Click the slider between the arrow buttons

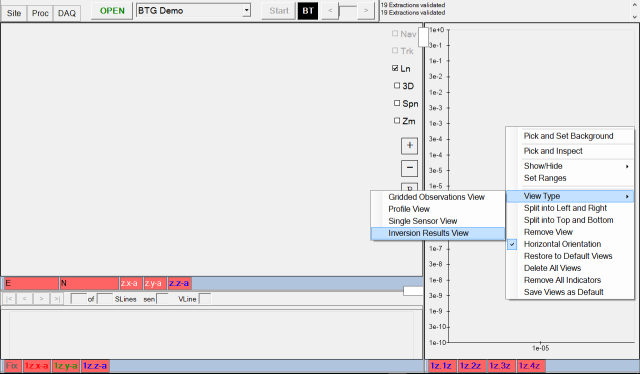click(348, 11)
